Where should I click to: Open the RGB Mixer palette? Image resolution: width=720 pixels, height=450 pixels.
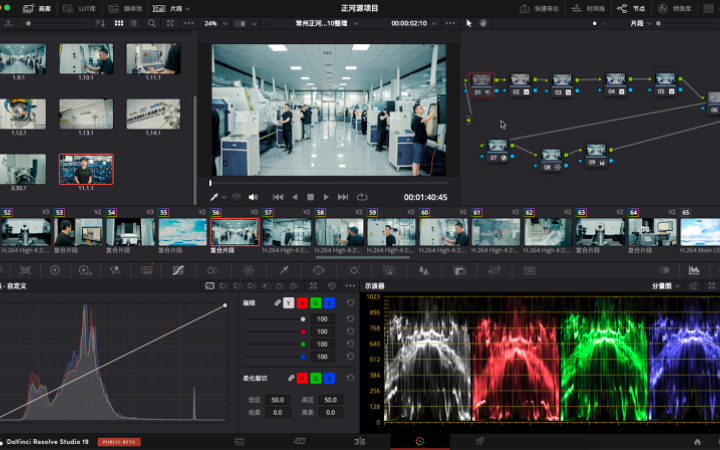pyautogui.click(x=115, y=270)
